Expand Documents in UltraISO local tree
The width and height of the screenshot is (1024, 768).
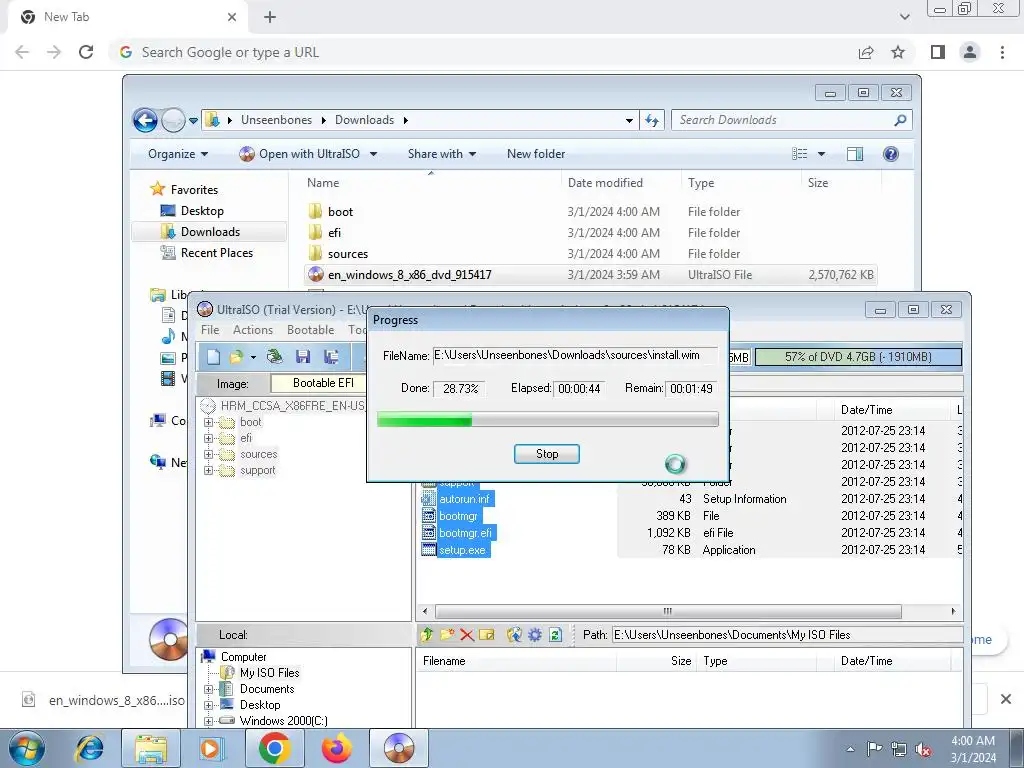208,689
